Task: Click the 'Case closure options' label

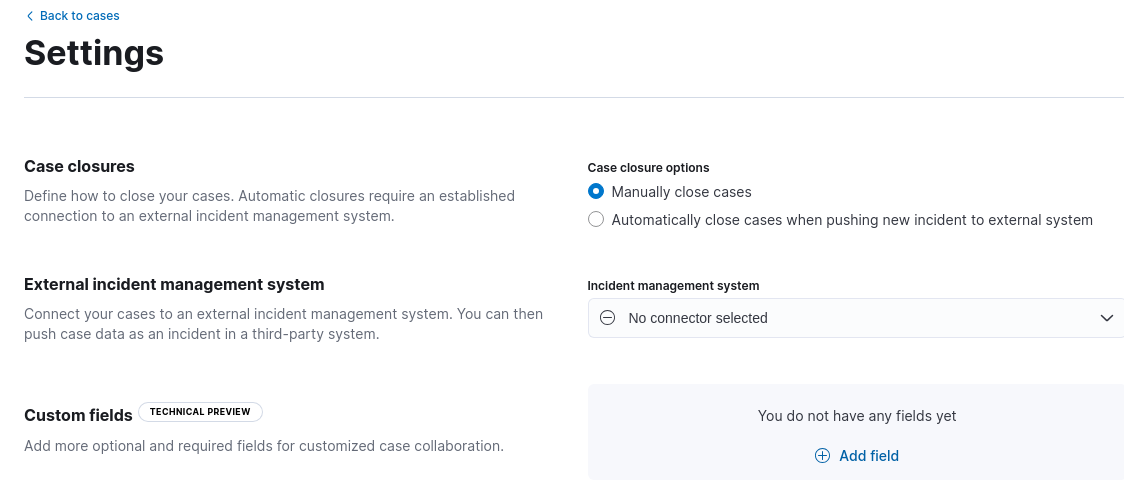Action: click(x=648, y=168)
